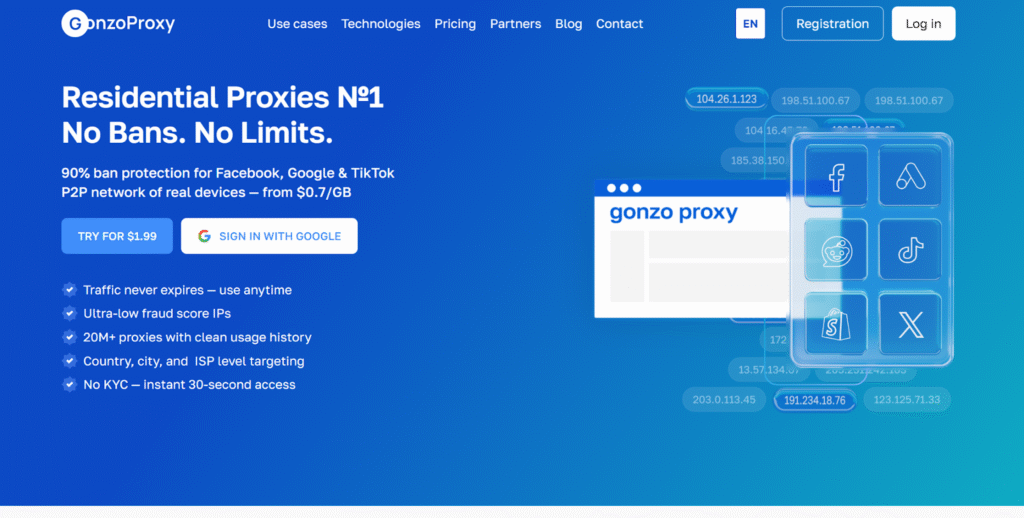Click the Google logo on sign-in button
The image size is (1024, 518).
pos(204,236)
